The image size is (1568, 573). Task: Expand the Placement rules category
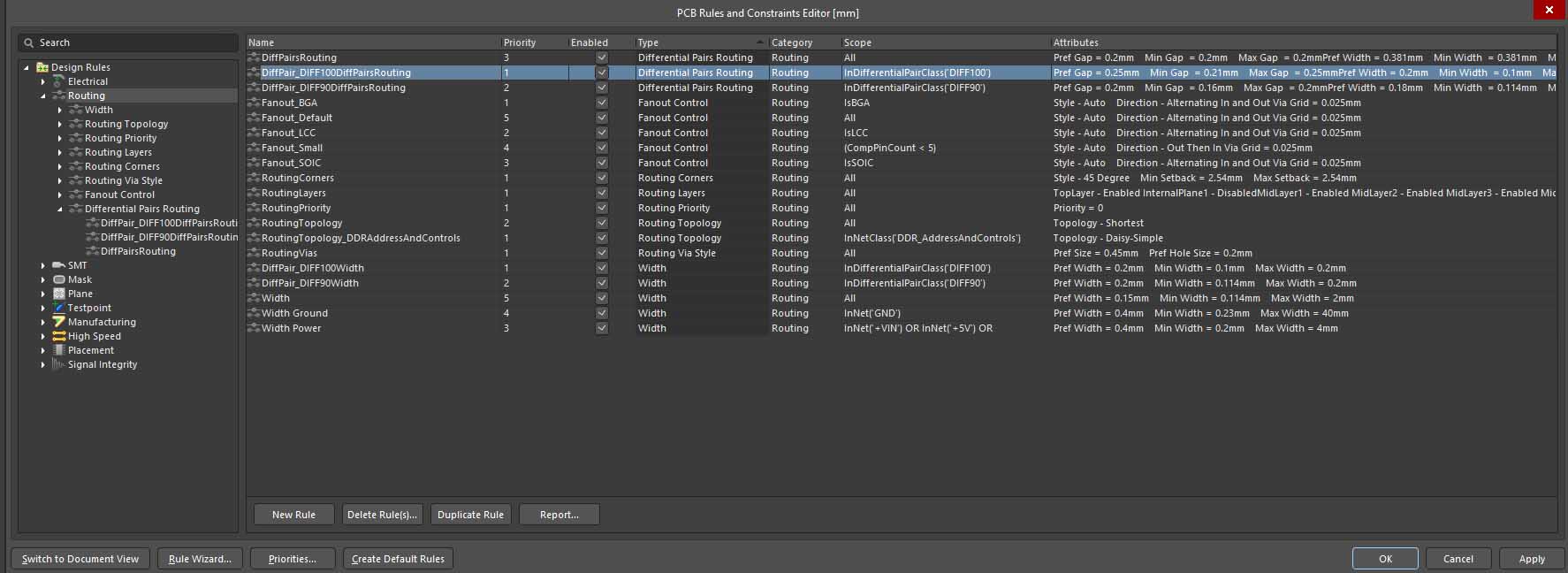[x=43, y=350]
